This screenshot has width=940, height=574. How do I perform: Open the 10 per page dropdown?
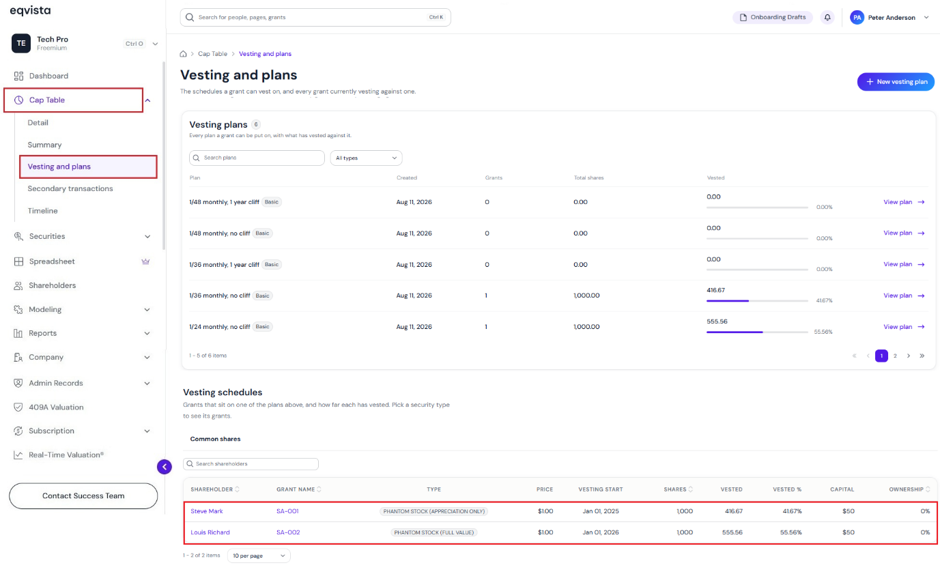coord(258,556)
